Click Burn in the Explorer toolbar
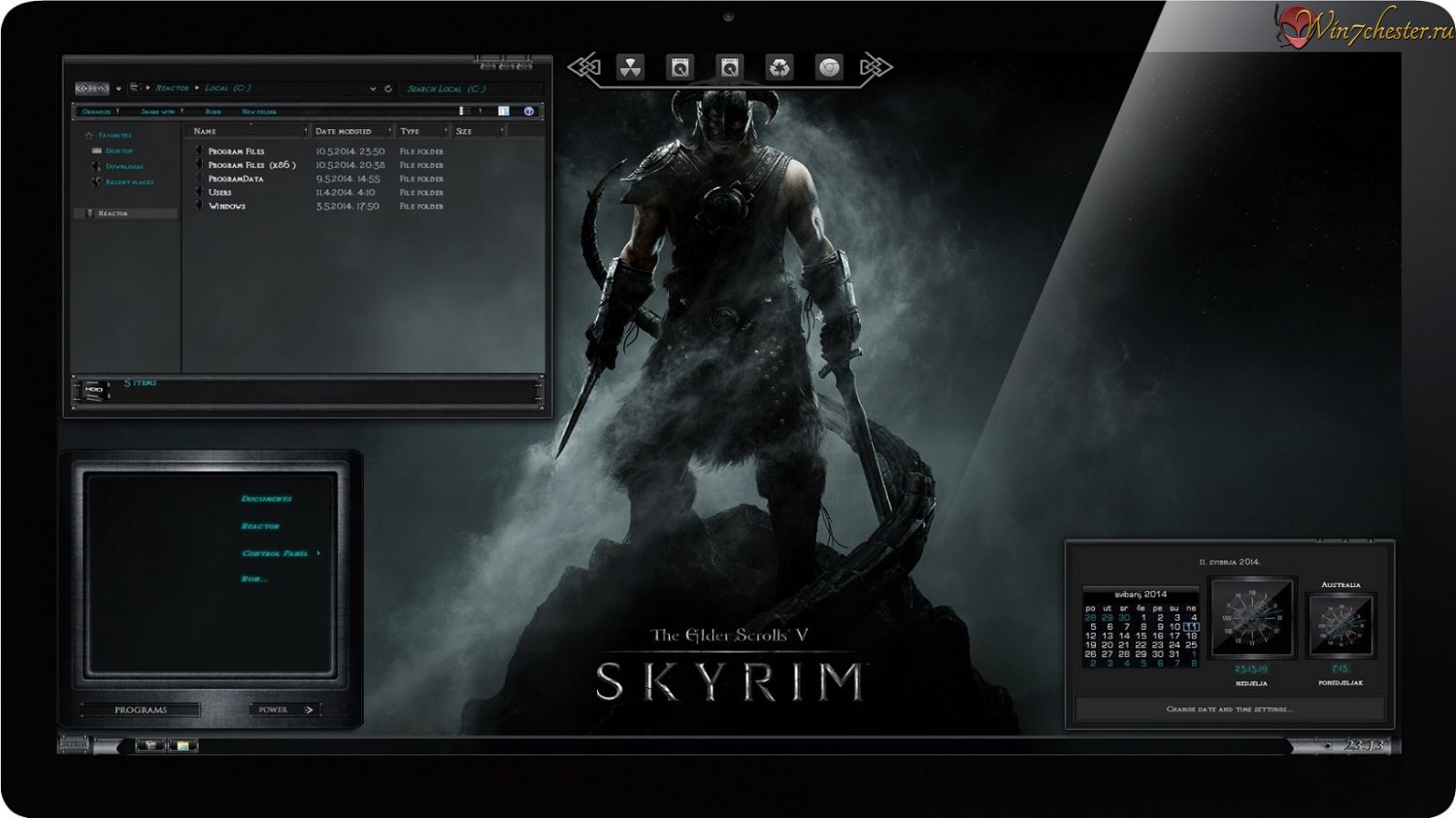 (213, 112)
